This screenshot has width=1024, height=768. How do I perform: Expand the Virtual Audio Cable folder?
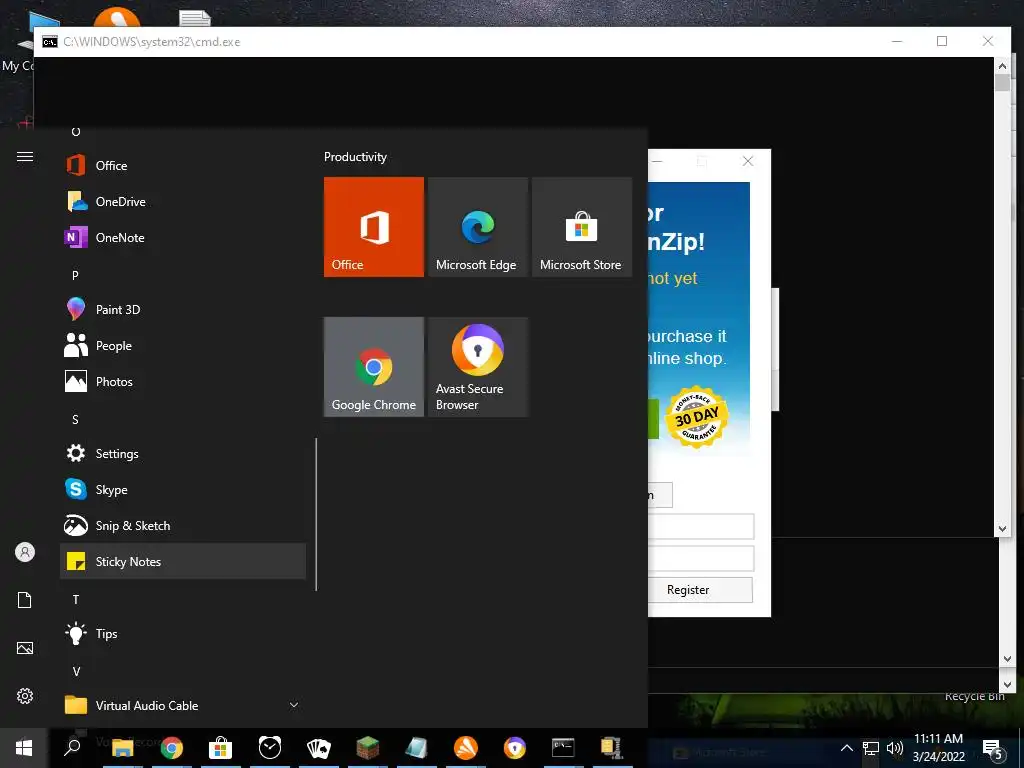183,705
